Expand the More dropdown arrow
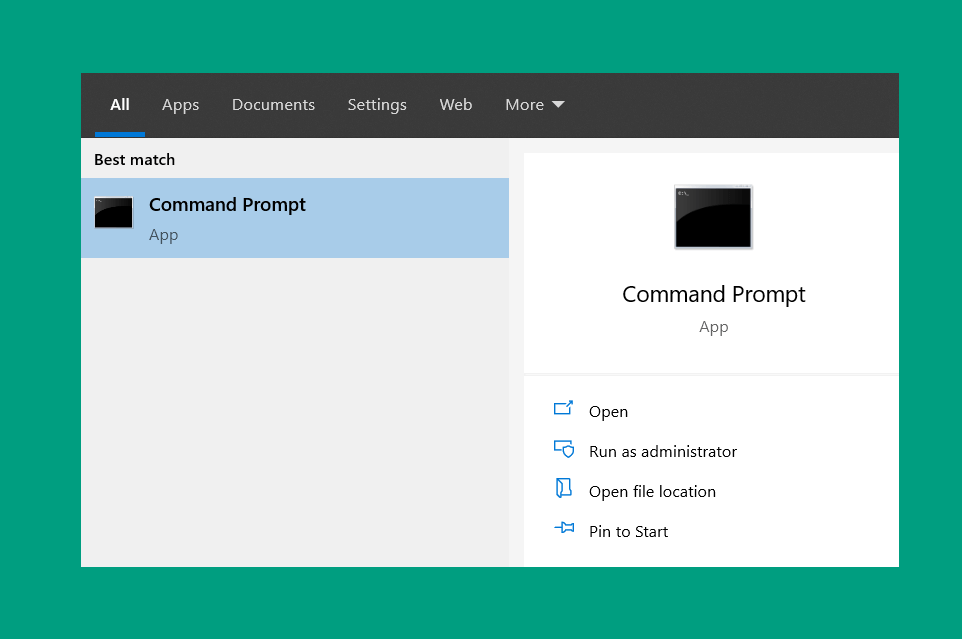962x639 pixels. coord(558,105)
